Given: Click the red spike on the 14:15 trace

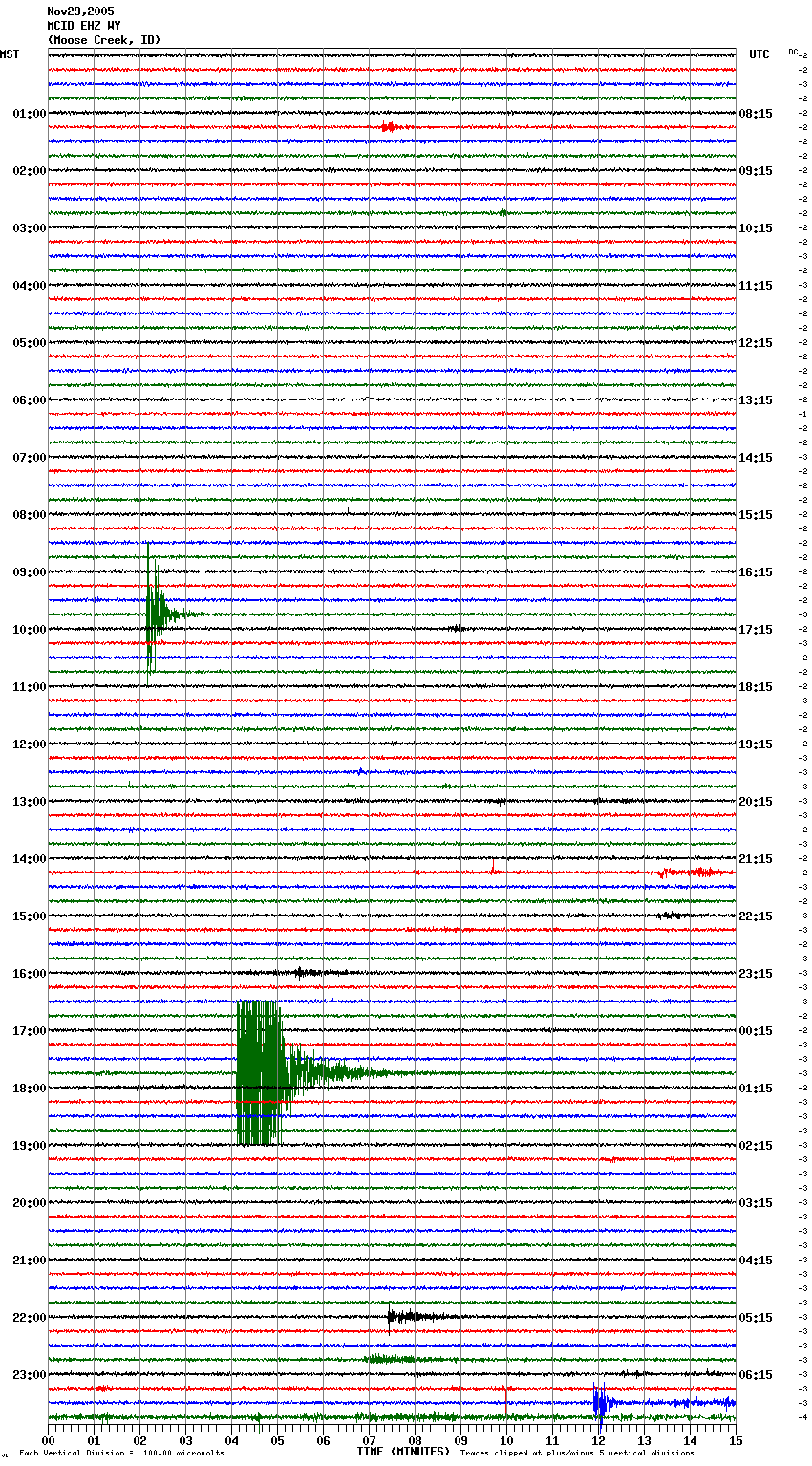Looking at the screenshot, I should [493, 868].
